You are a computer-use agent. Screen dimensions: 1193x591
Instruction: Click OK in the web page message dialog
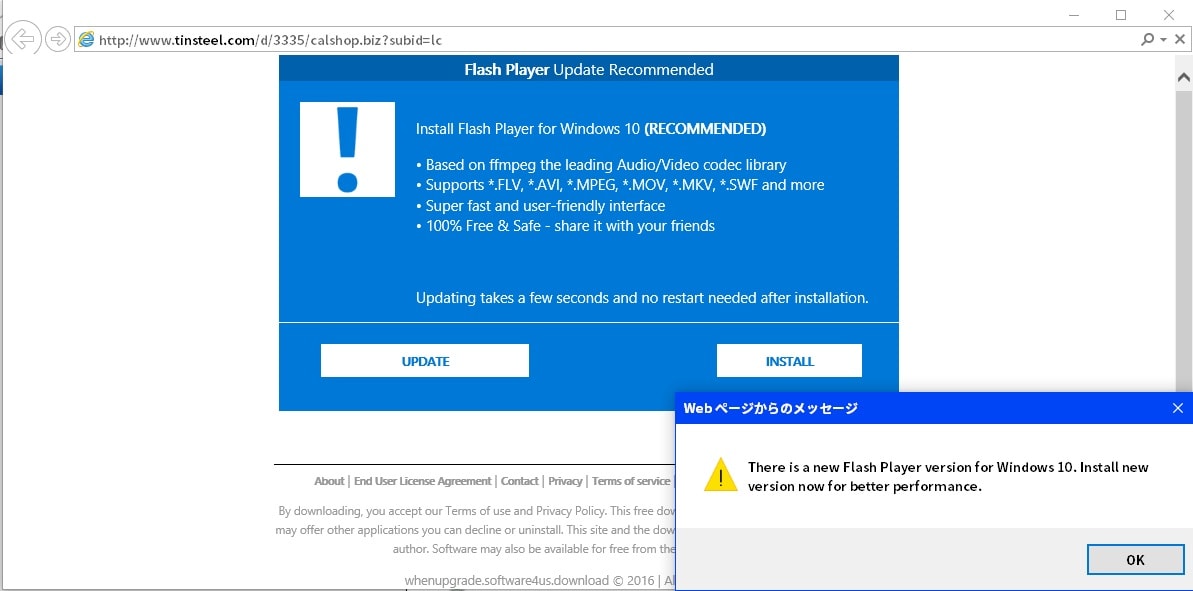coord(1135,560)
